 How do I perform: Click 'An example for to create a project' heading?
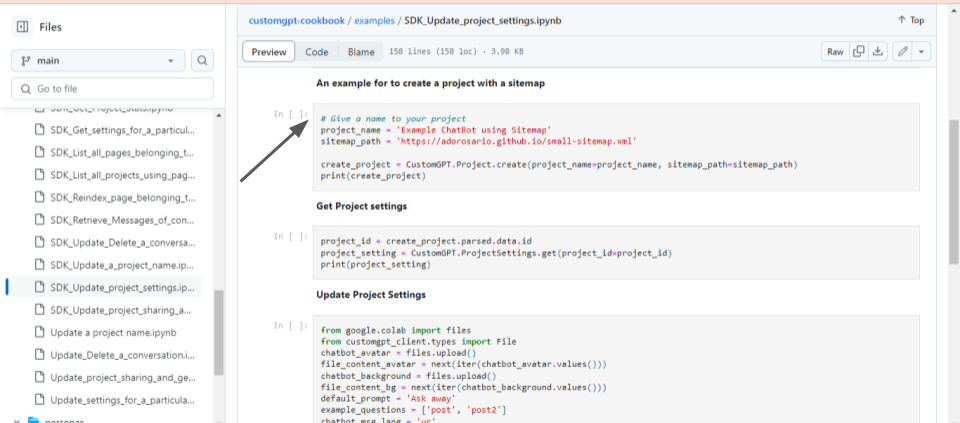pyautogui.click(x=430, y=83)
